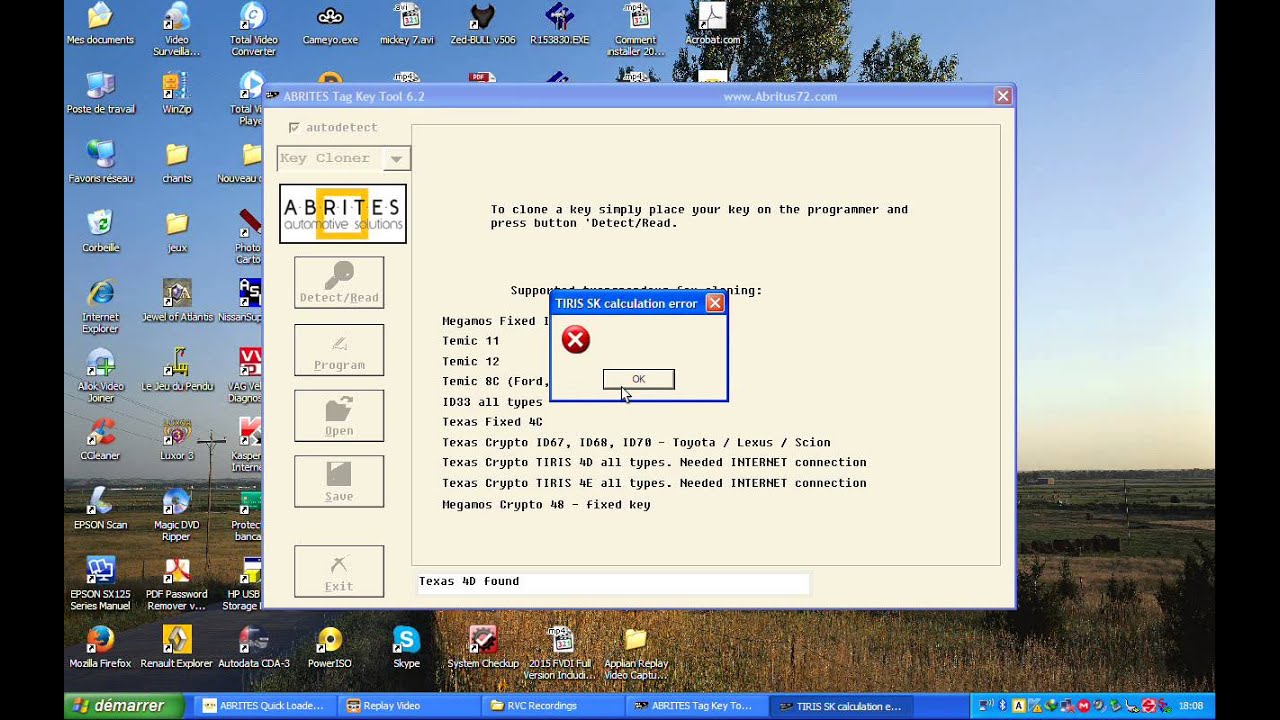Open the Corbeille recycle bin icon
Image resolution: width=1280 pixels, height=720 pixels.
click(100, 231)
